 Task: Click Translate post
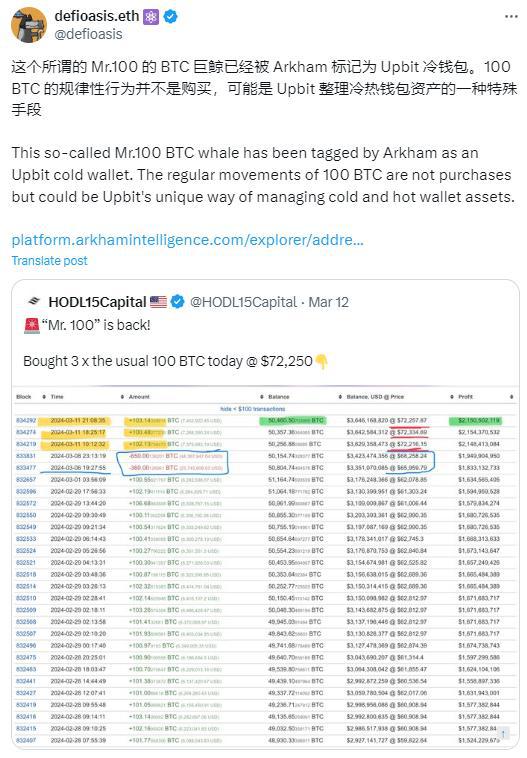tap(49, 261)
